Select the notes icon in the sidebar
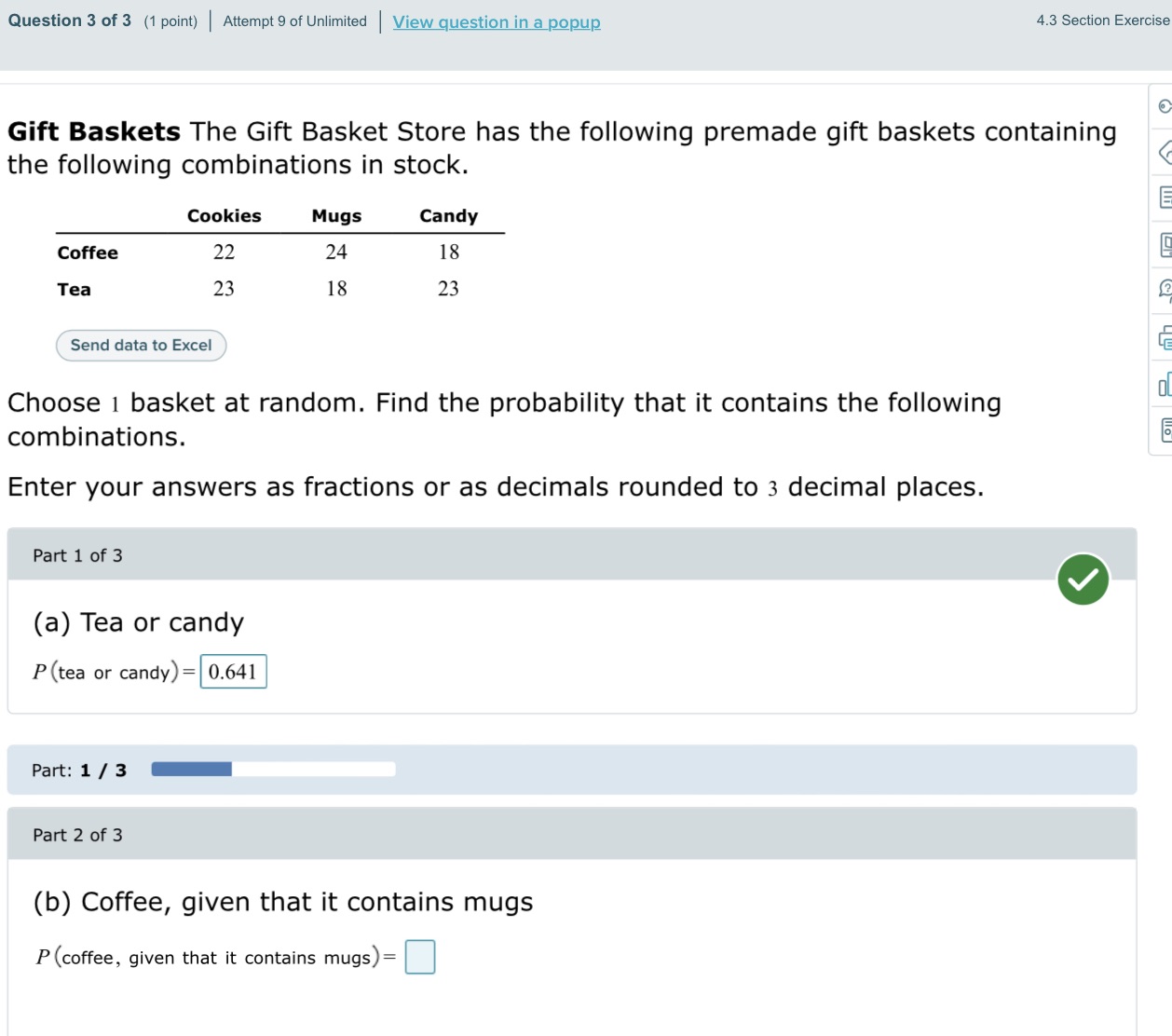The image size is (1172, 1036). [x=1164, y=198]
